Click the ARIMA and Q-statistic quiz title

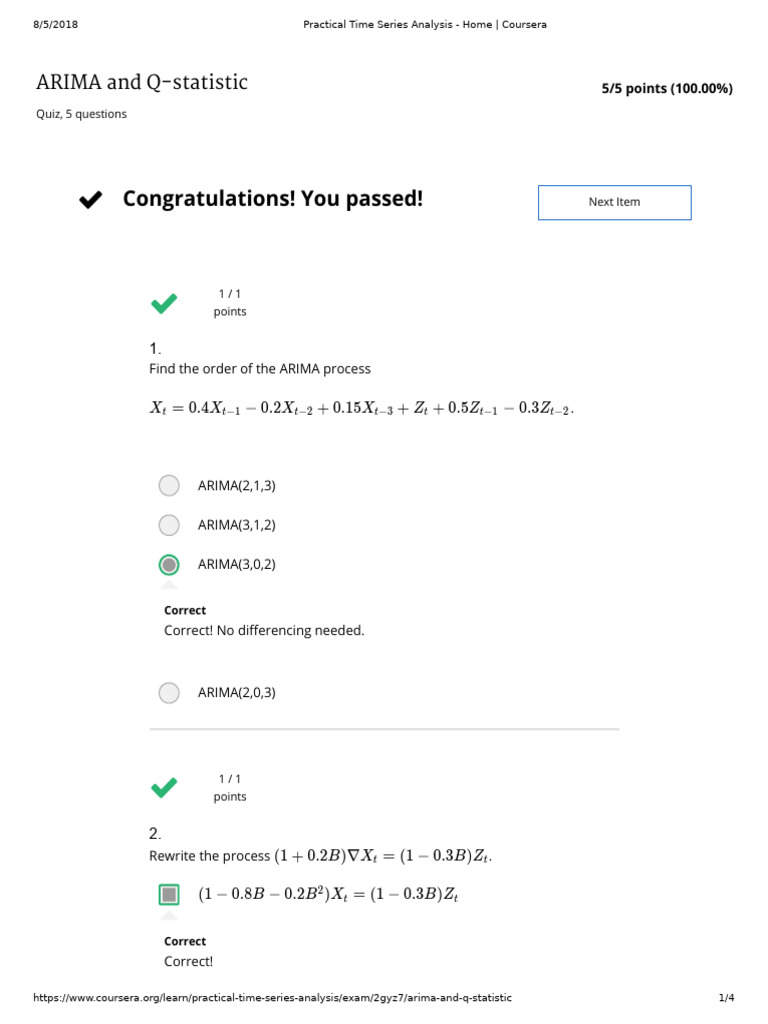pos(142,83)
